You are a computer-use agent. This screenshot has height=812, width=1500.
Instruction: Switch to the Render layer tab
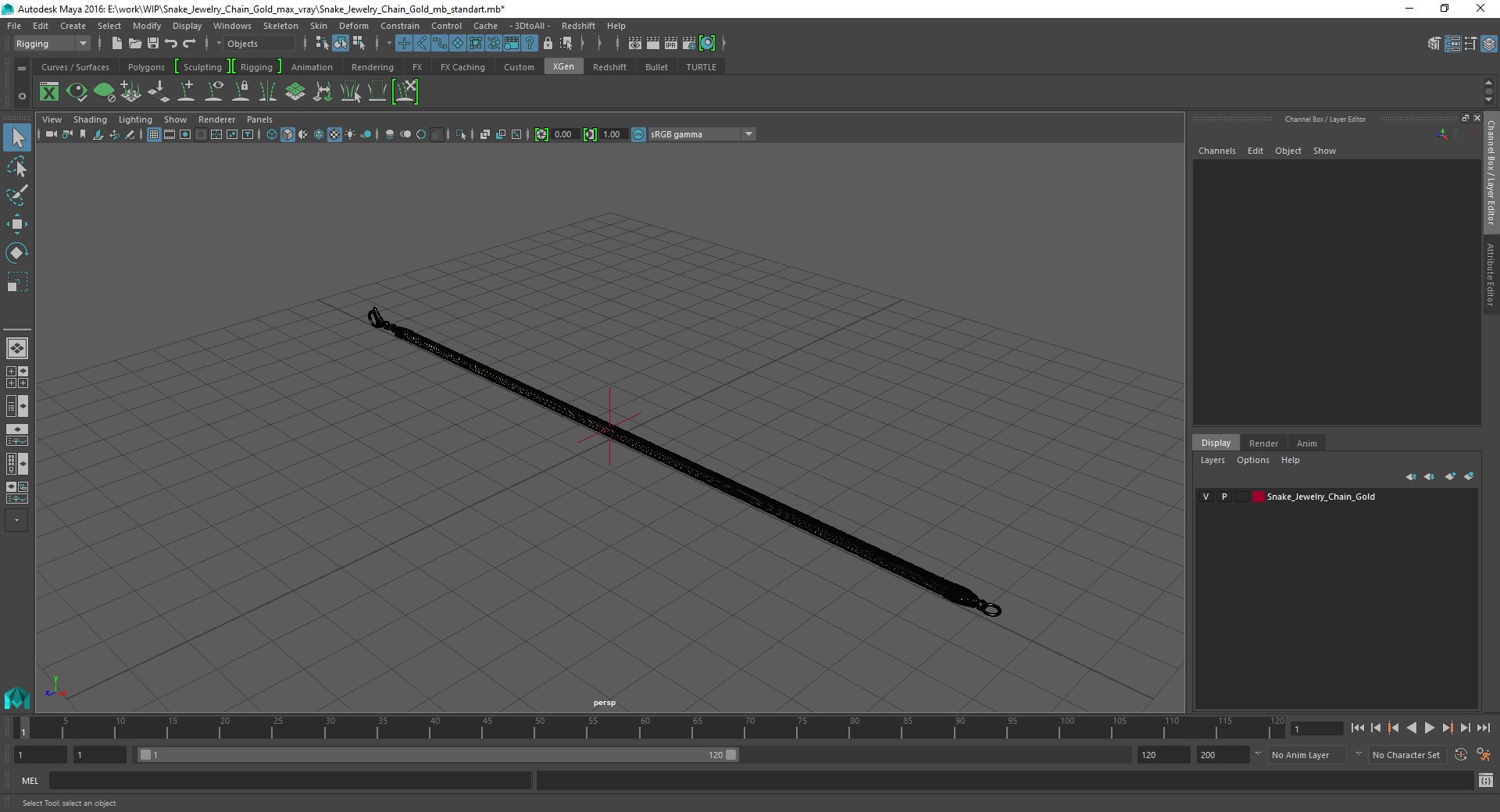pyautogui.click(x=1263, y=443)
